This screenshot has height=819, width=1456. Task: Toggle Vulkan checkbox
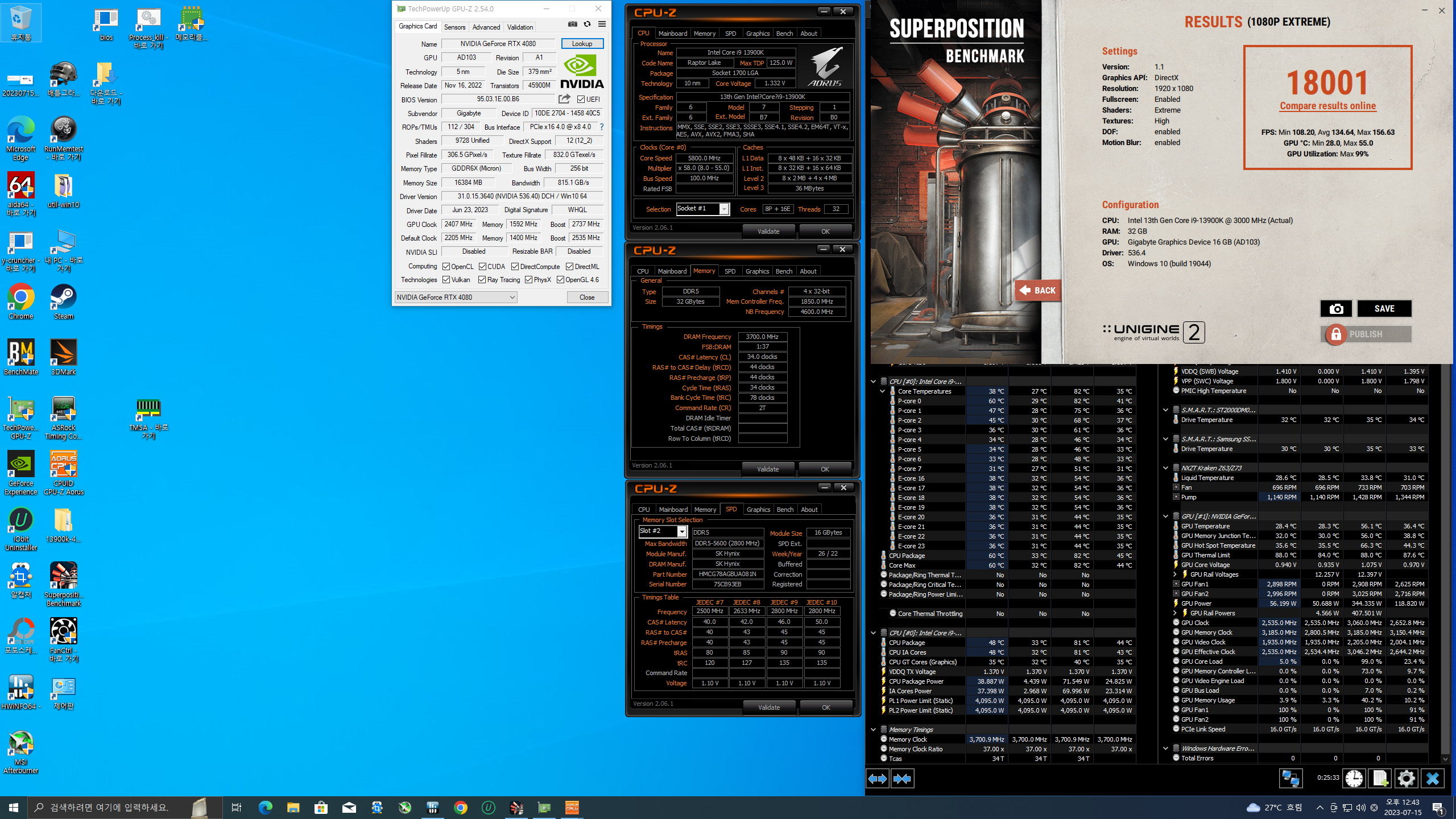(446, 279)
